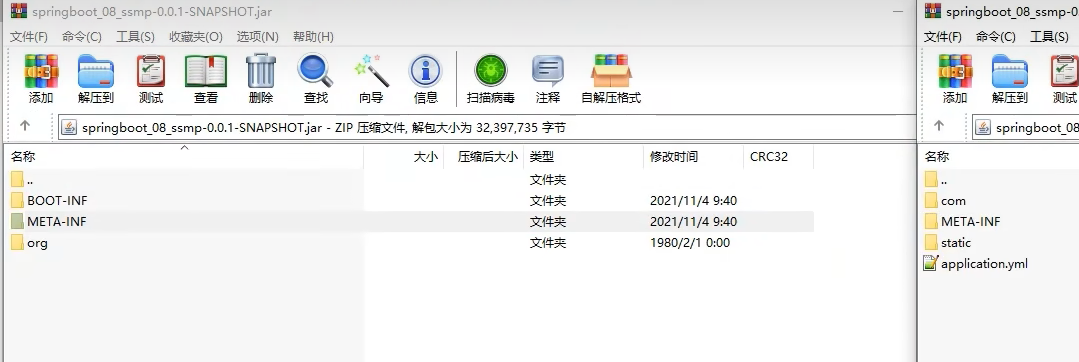This screenshot has height=362, width=1079.
Task: Click BOOT-INF date 2021/11/4 9:40
Action: pyautogui.click(x=693, y=201)
